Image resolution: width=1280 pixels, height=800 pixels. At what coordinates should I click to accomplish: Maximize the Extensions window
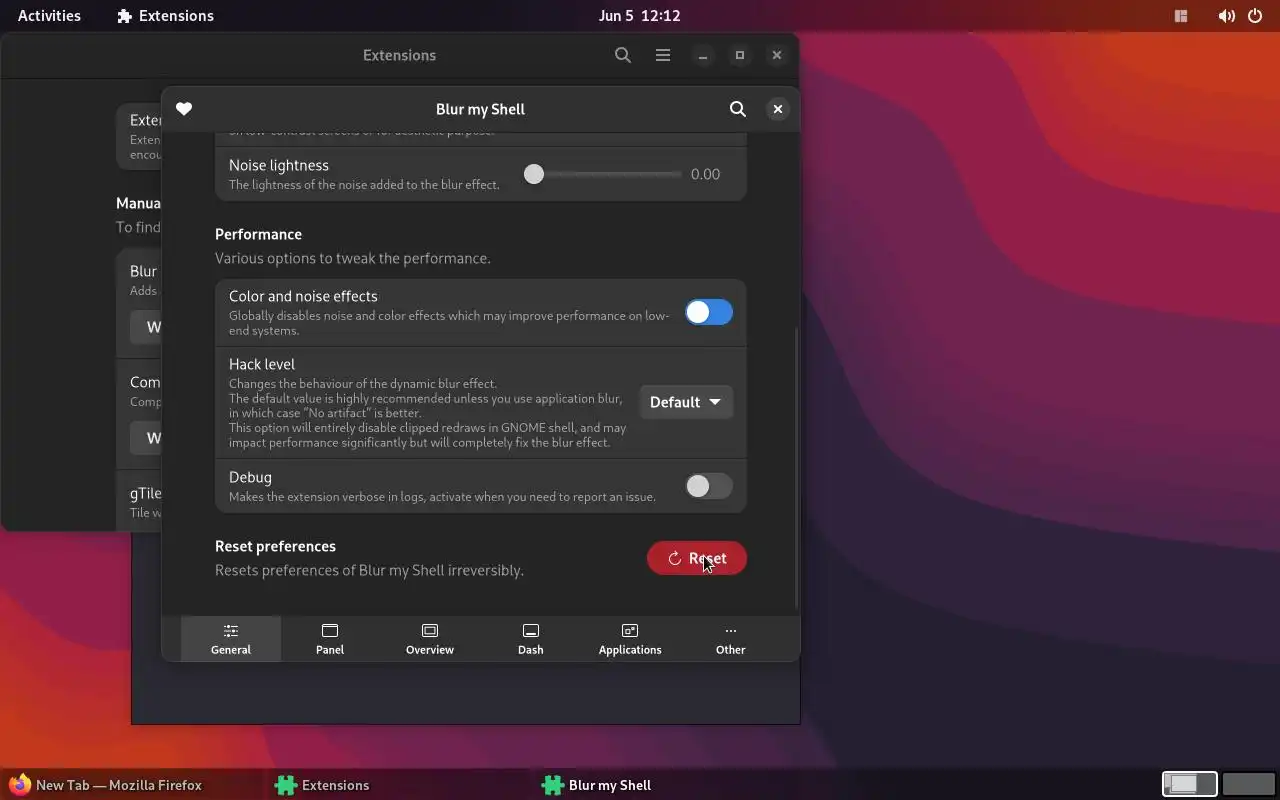pyautogui.click(x=740, y=55)
